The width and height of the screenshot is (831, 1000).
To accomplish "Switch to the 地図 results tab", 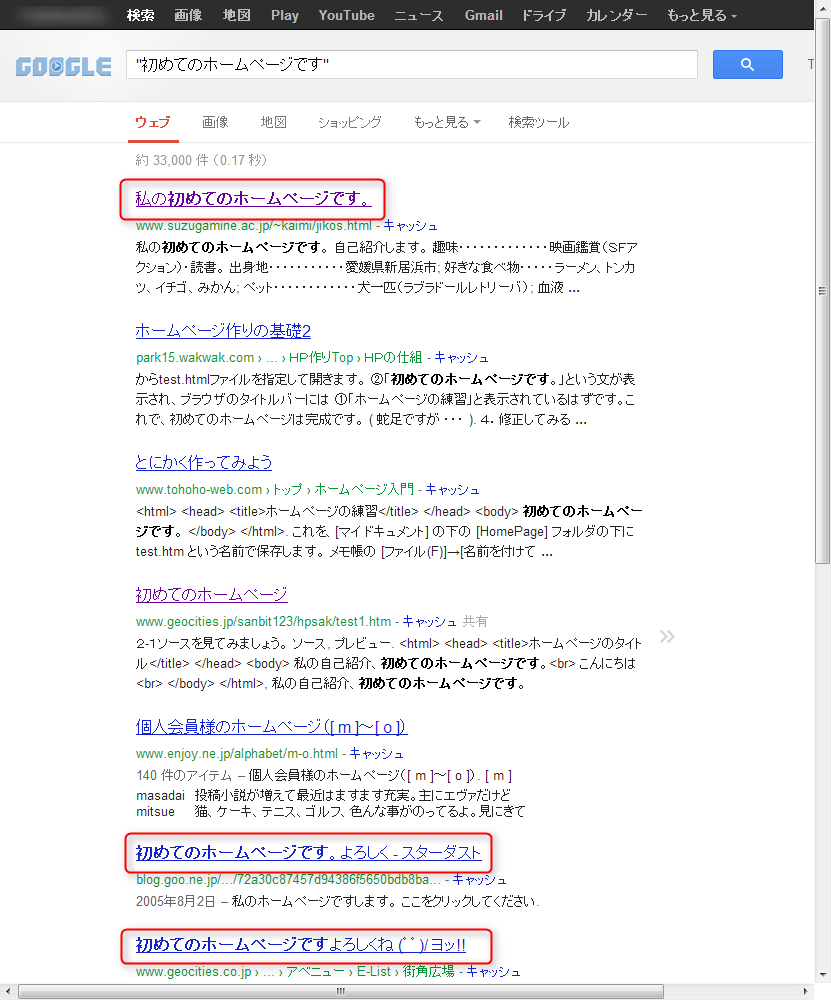I will [274, 122].
